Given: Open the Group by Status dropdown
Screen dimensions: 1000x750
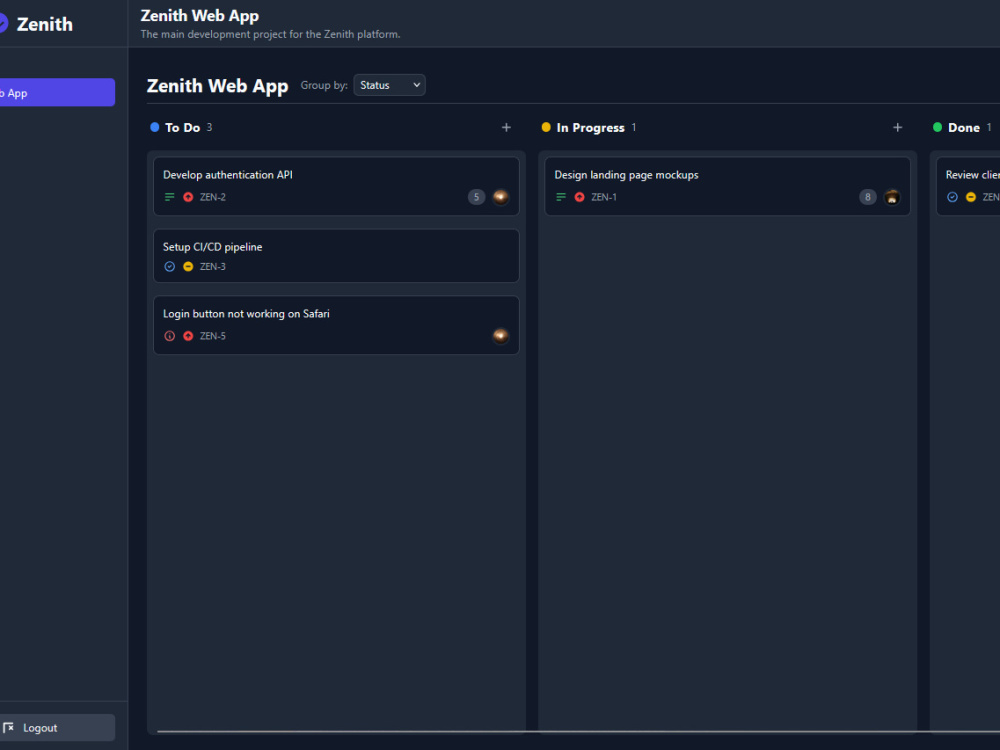Looking at the screenshot, I should [x=389, y=85].
